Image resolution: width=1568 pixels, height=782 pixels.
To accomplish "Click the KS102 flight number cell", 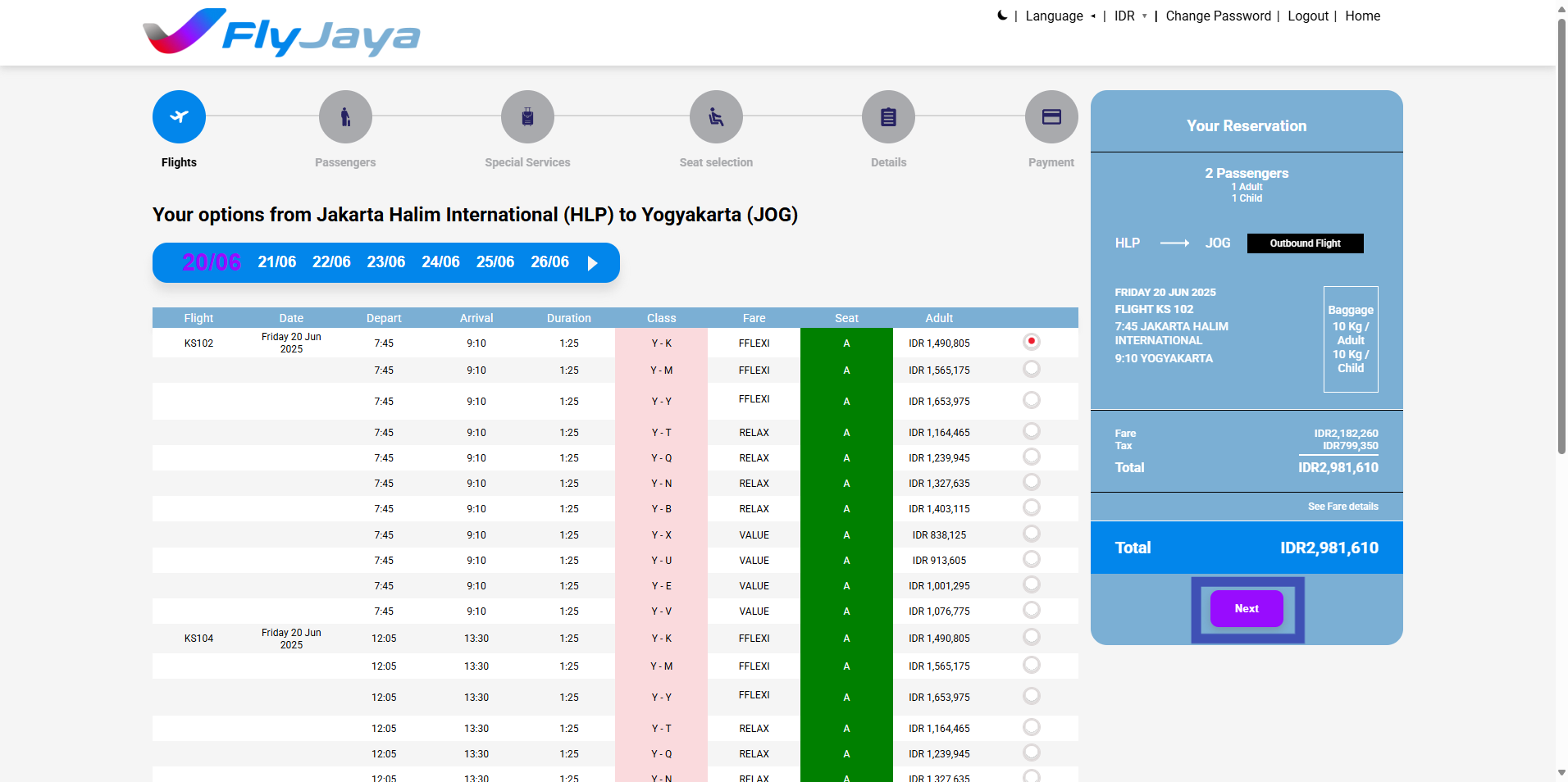I will (198, 343).
